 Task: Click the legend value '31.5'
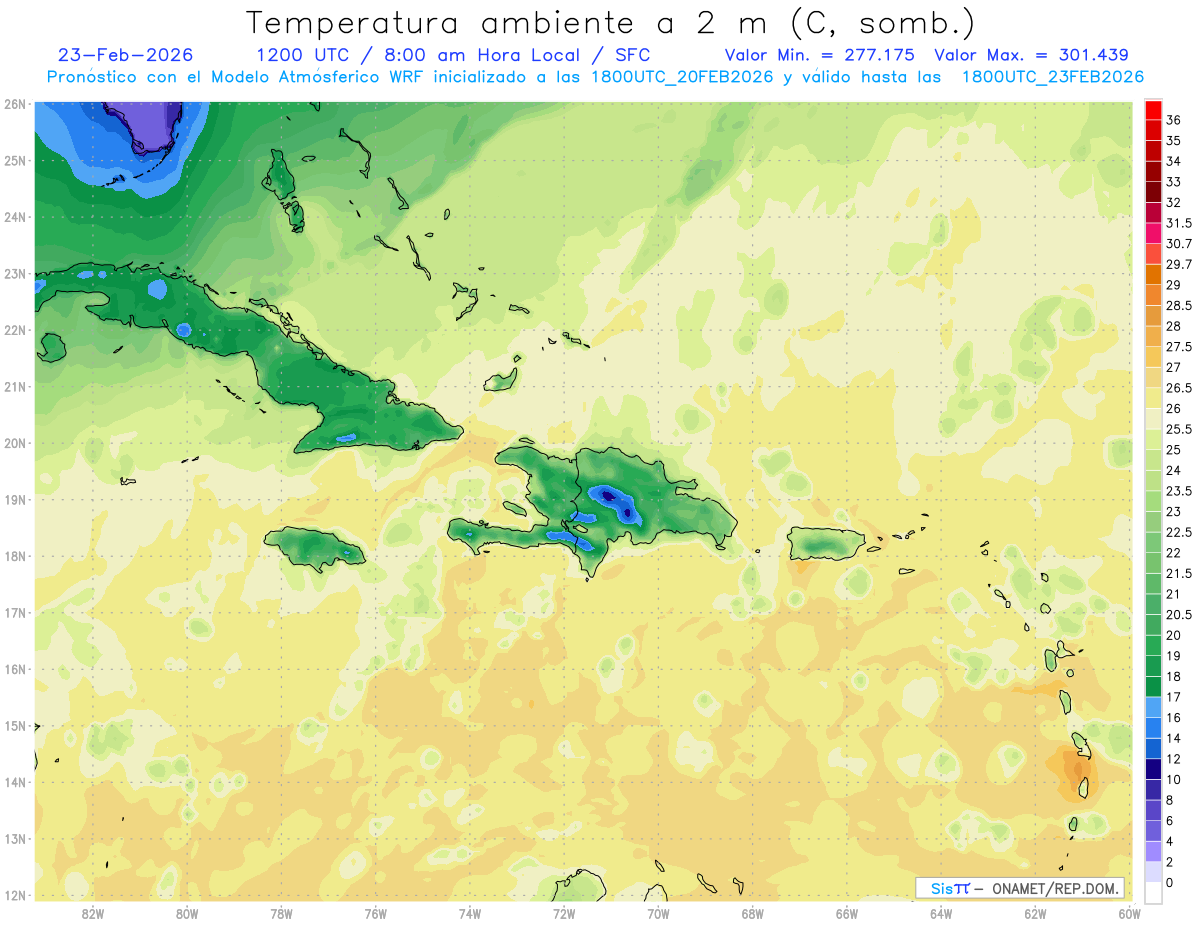pyautogui.click(x=1178, y=223)
